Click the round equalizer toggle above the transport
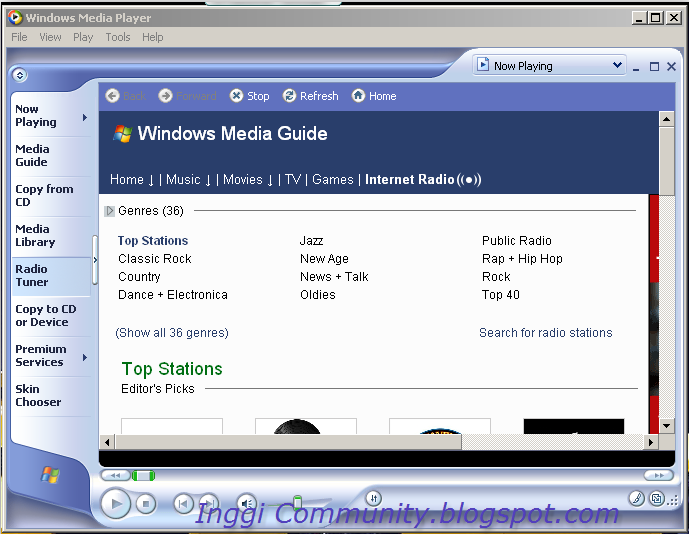Screen dimensions: 689x534 (374, 498)
